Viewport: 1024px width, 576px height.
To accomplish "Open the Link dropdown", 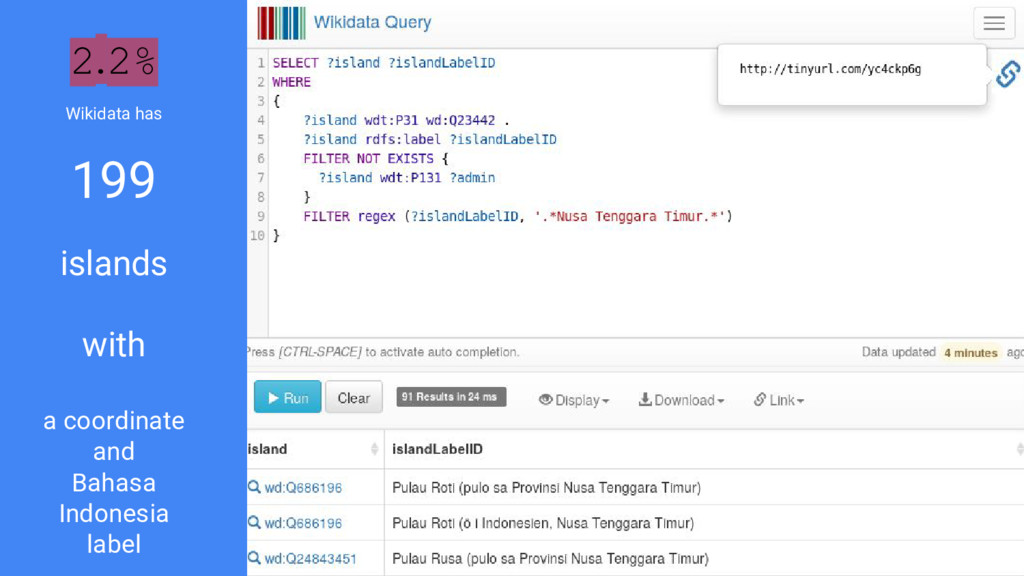I will 778,400.
